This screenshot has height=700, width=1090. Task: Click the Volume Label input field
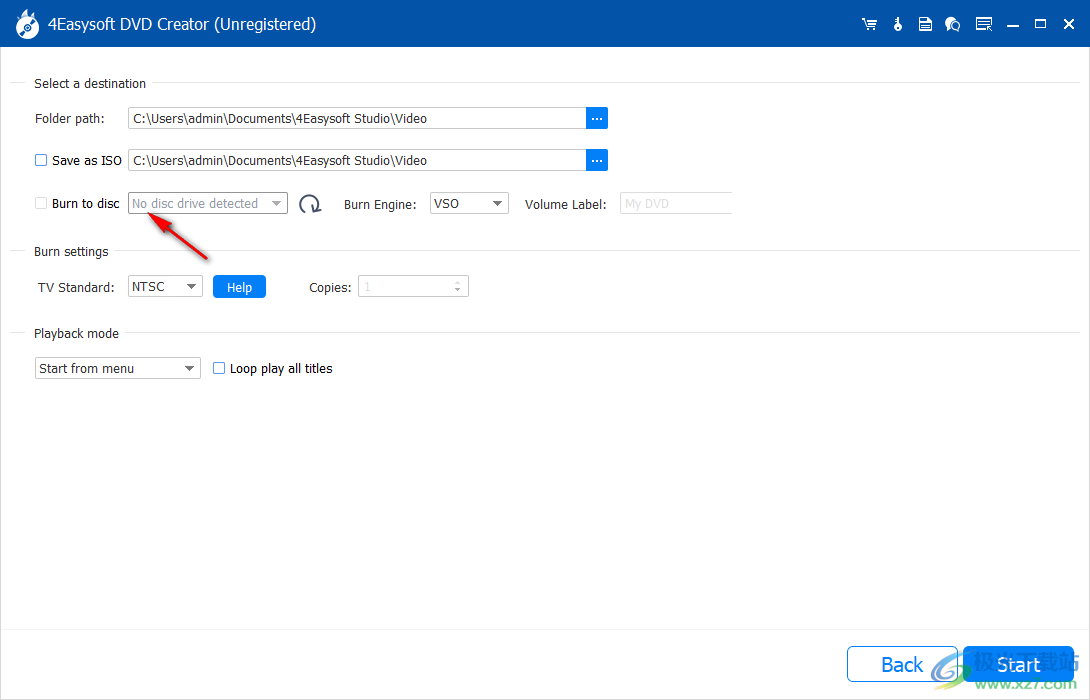[676, 203]
